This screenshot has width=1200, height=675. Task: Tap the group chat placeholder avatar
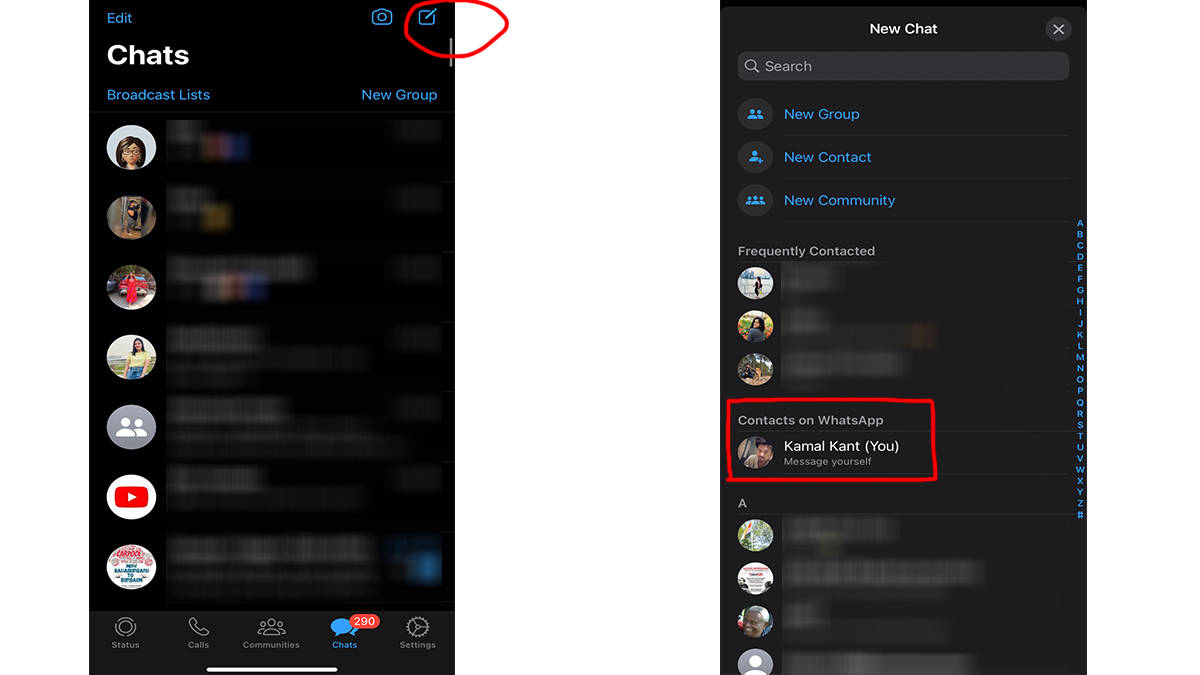(x=131, y=427)
